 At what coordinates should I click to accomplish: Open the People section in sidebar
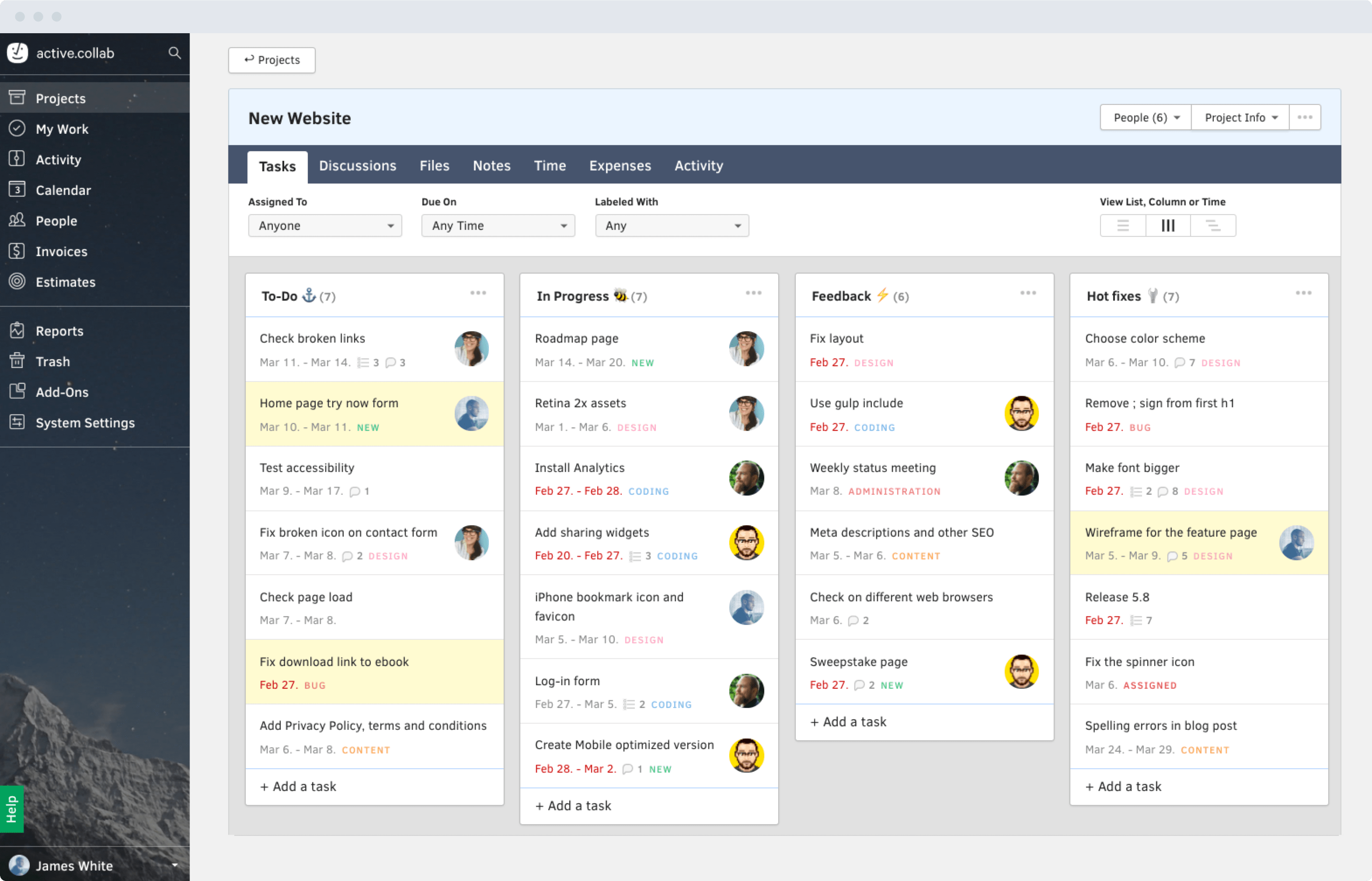57,221
